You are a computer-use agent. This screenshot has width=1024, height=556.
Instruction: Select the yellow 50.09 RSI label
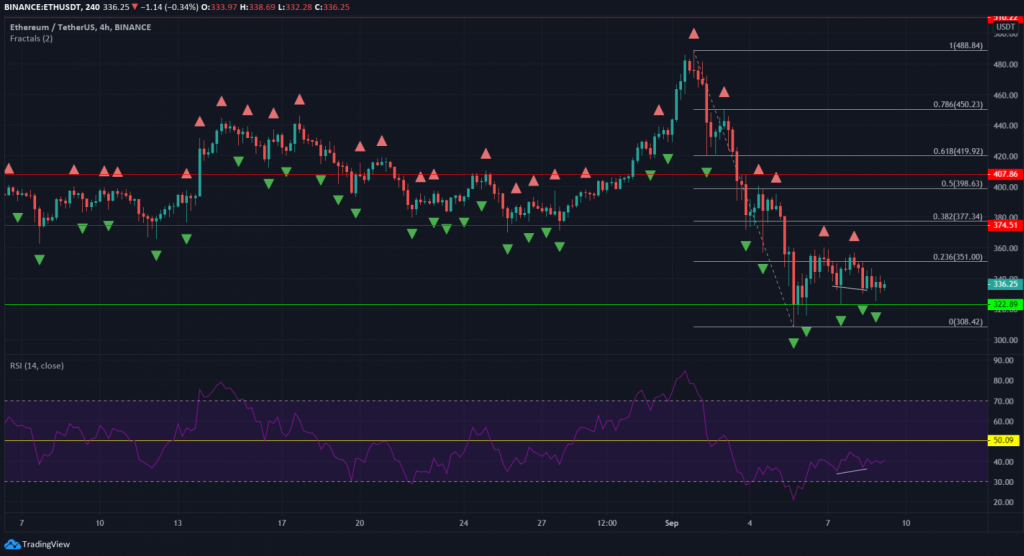(x=1003, y=440)
